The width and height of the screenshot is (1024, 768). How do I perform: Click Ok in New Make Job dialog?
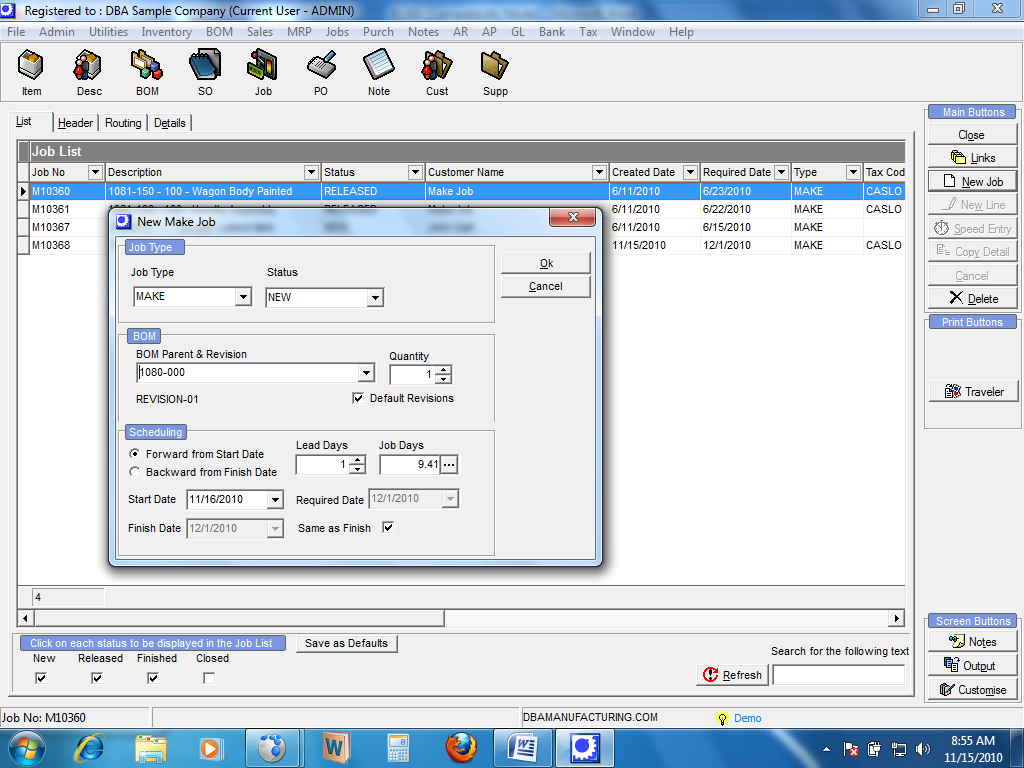pyautogui.click(x=546, y=263)
